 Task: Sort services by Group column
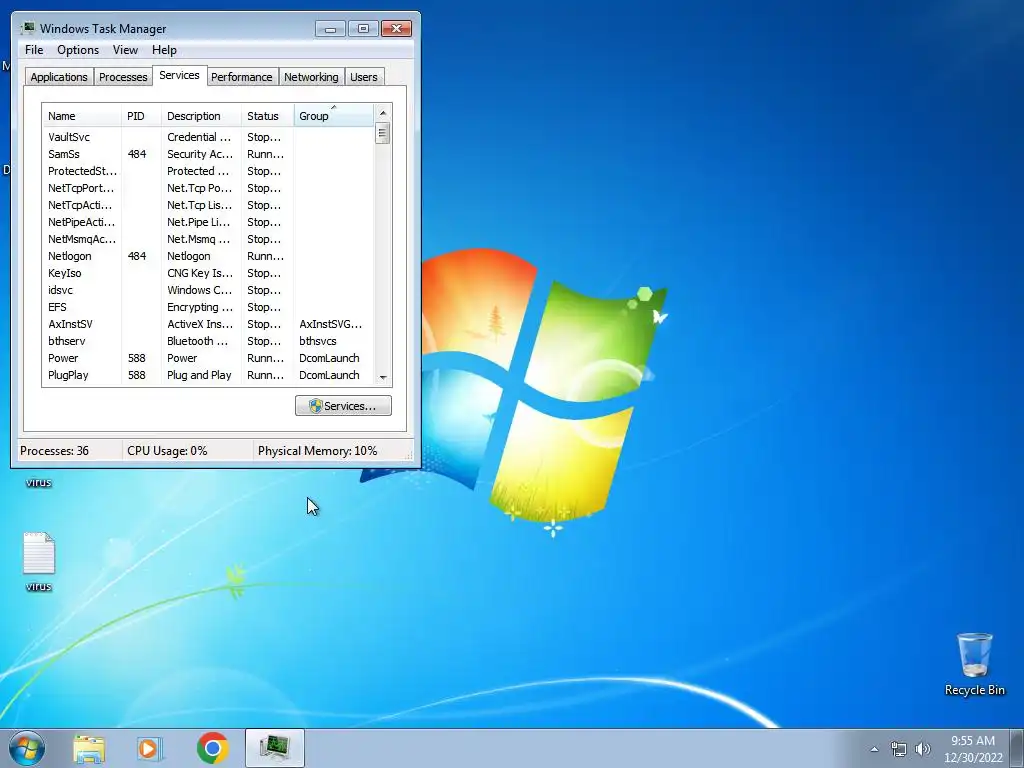pos(334,116)
